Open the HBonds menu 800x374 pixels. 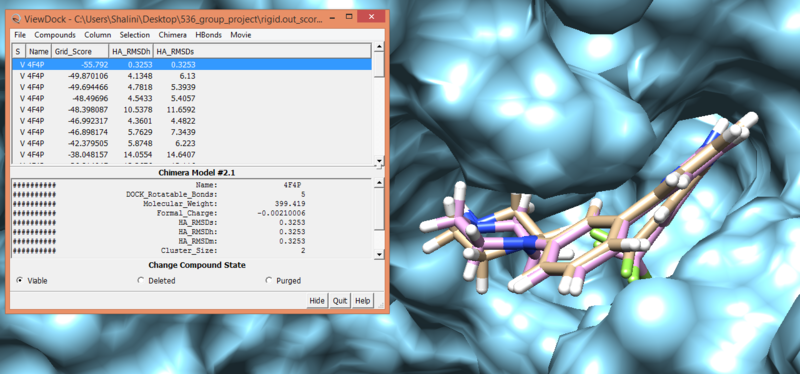(x=208, y=35)
